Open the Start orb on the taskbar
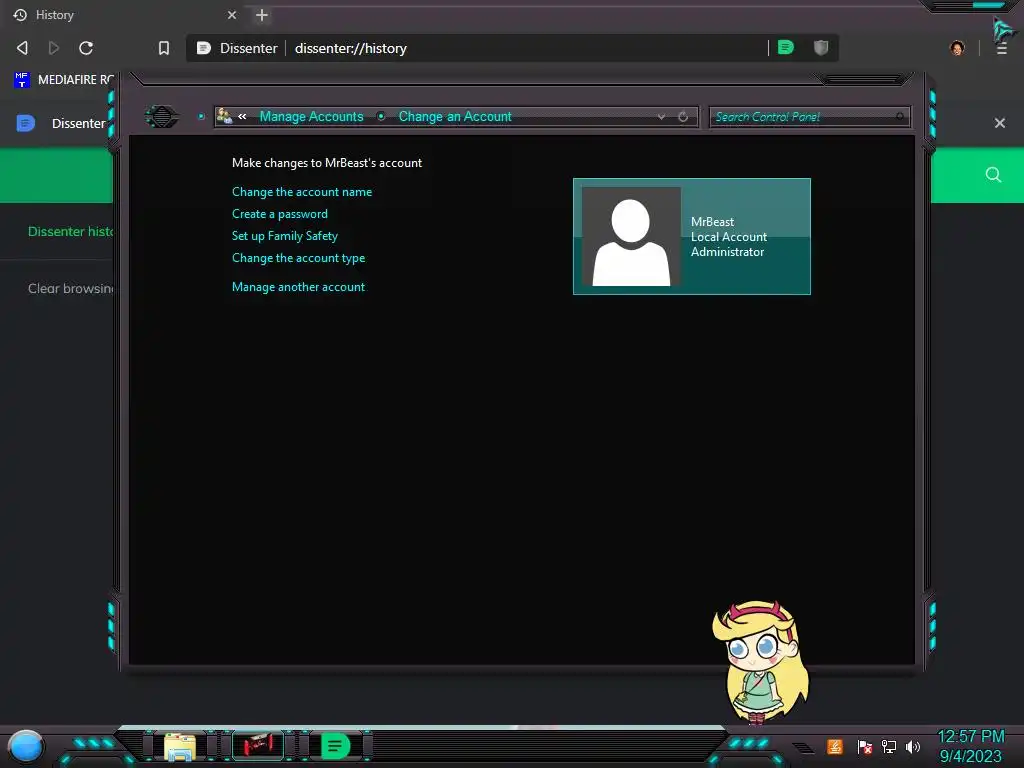The height and width of the screenshot is (768, 1024). (x=25, y=747)
